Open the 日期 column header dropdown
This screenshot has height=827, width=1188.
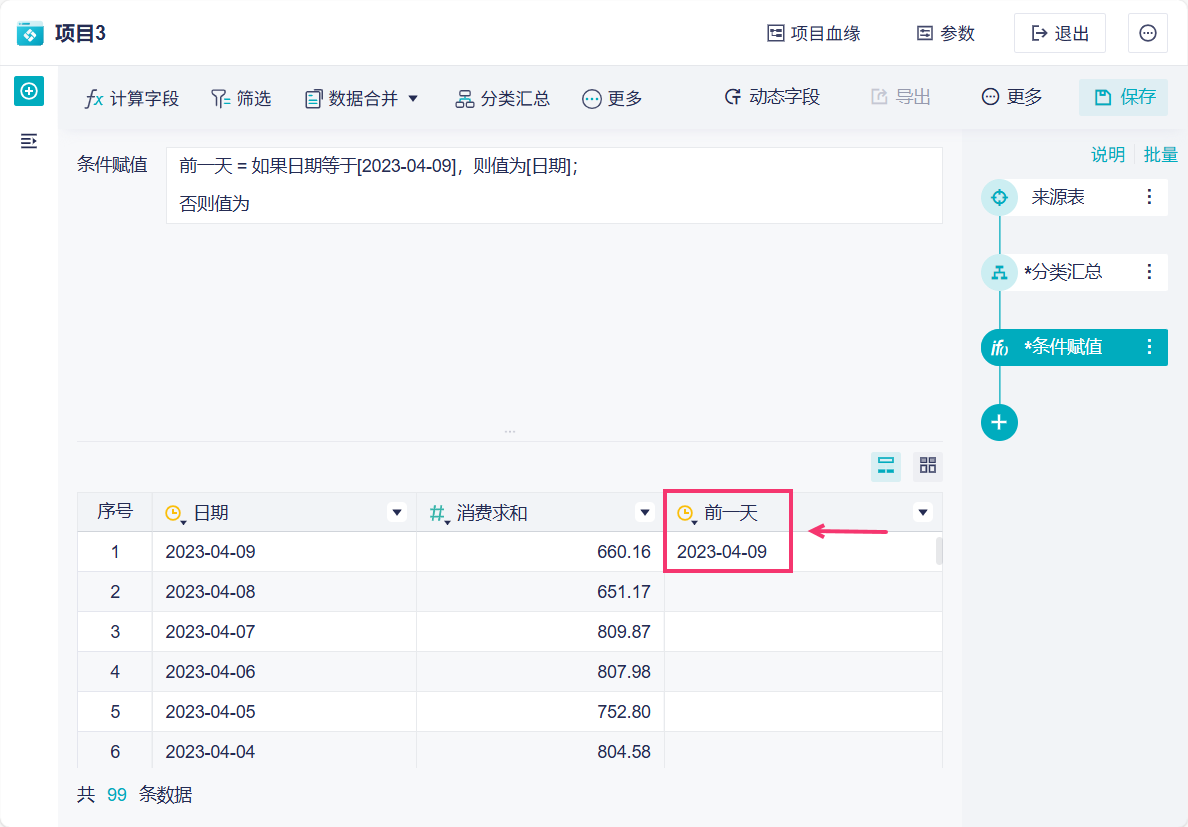(x=397, y=513)
